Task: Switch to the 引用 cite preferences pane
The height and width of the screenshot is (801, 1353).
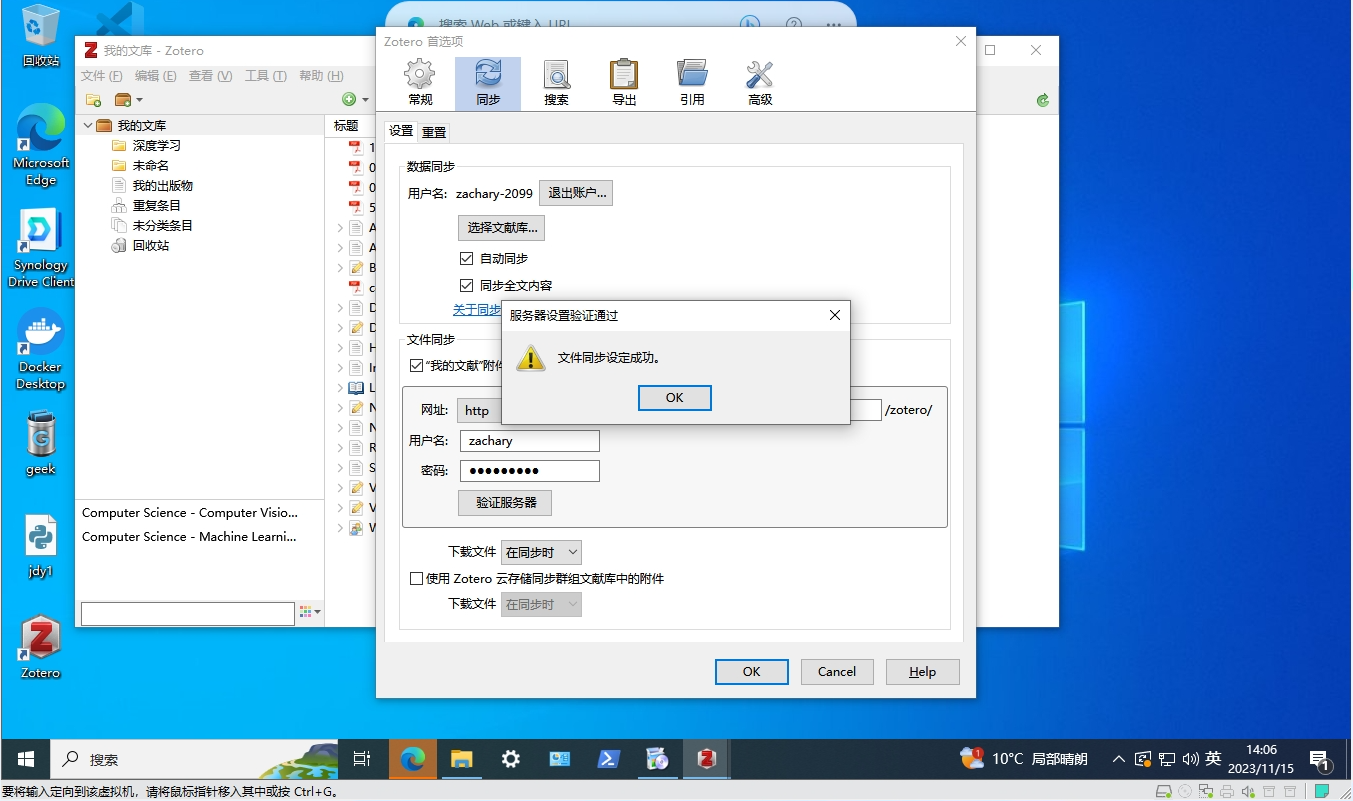Action: click(692, 83)
